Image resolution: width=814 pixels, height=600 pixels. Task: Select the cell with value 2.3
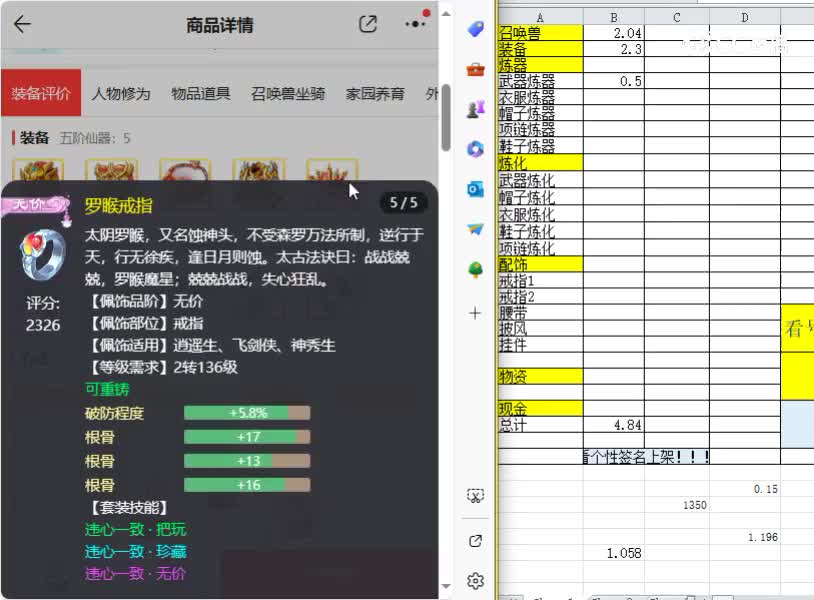tap(614, 49)
